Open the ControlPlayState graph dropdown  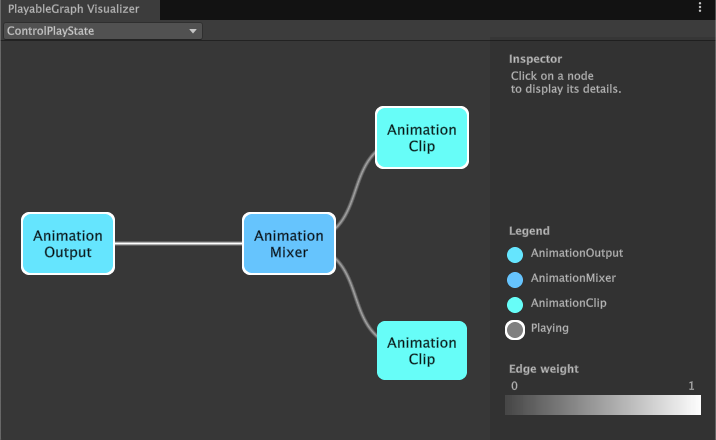[x=102, y=31]
